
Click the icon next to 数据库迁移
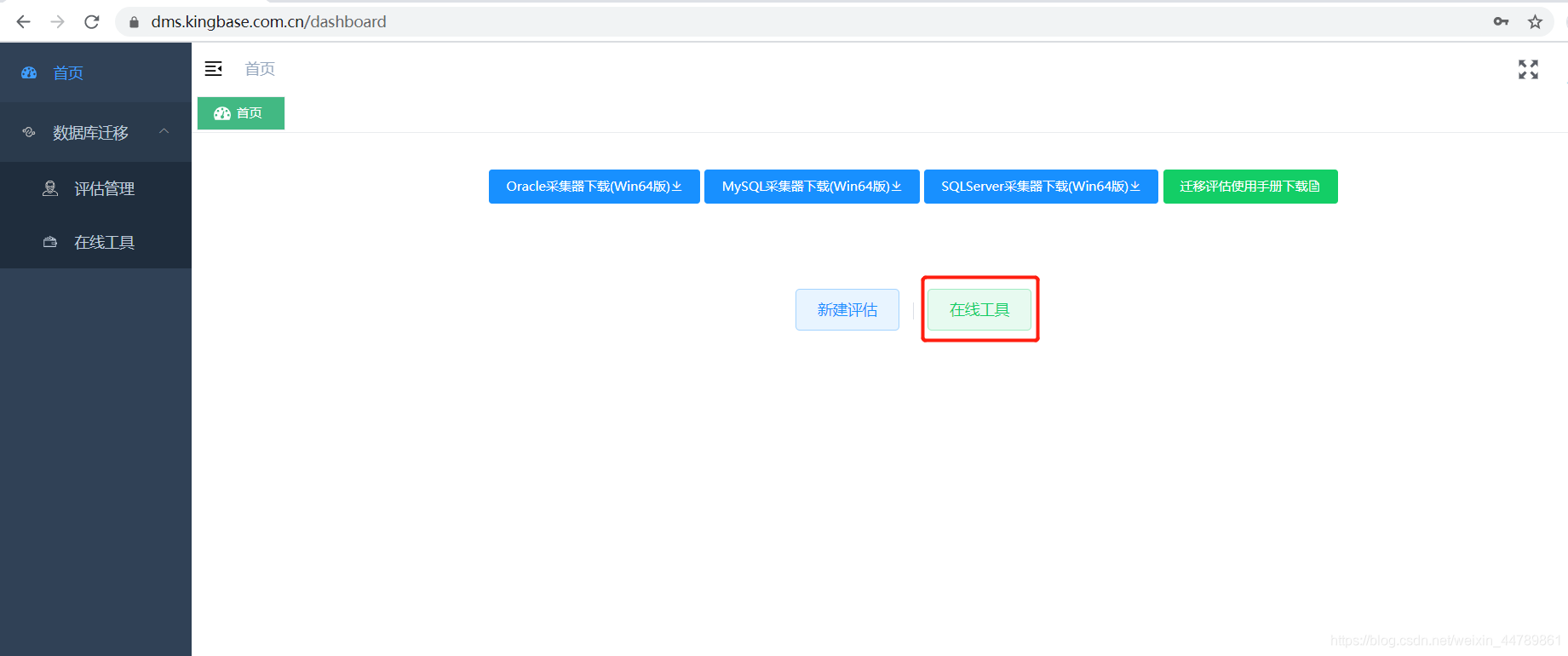(x=29, y=132)
